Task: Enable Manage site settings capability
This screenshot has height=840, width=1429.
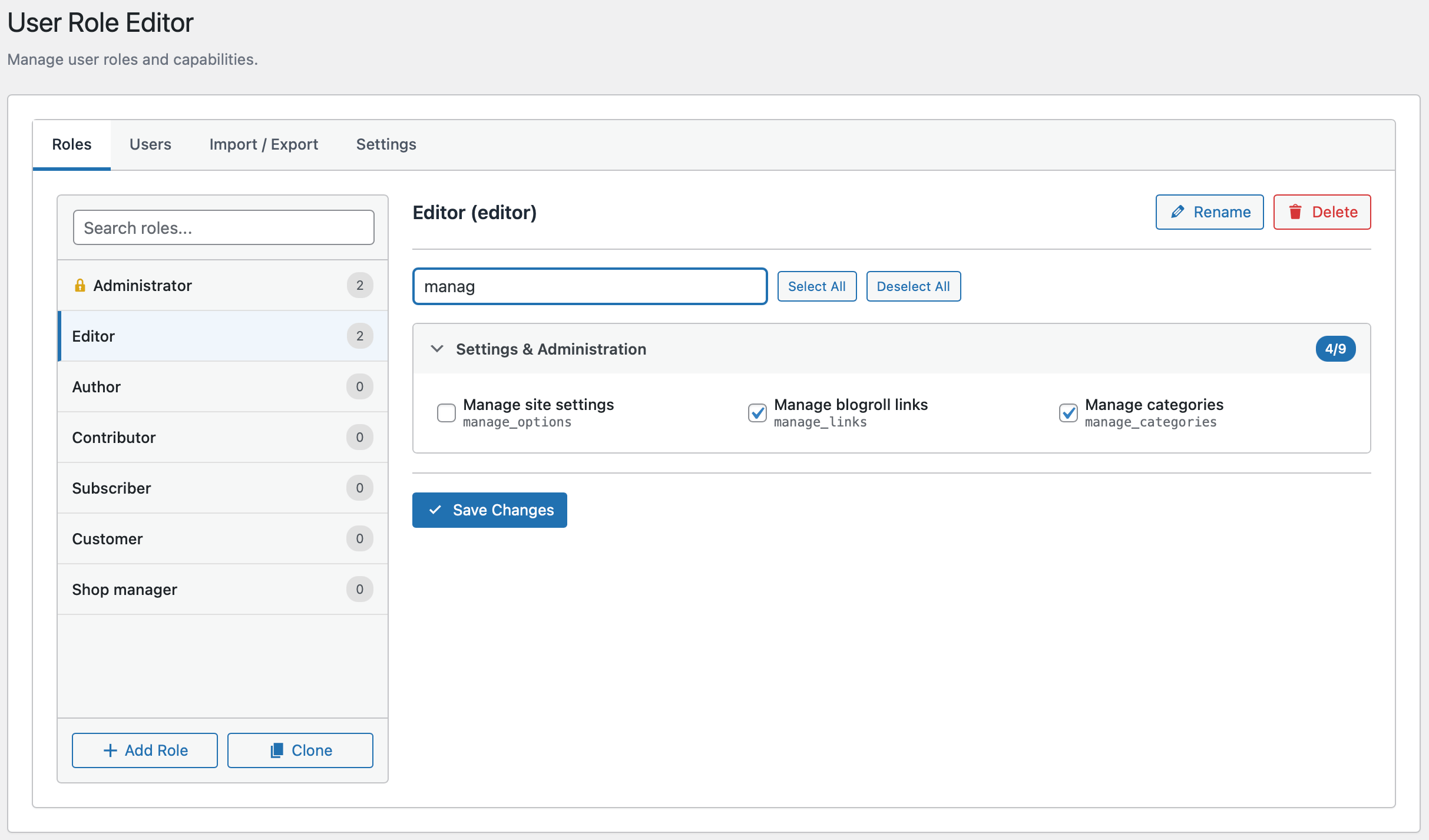Action: tap(446, 413)
